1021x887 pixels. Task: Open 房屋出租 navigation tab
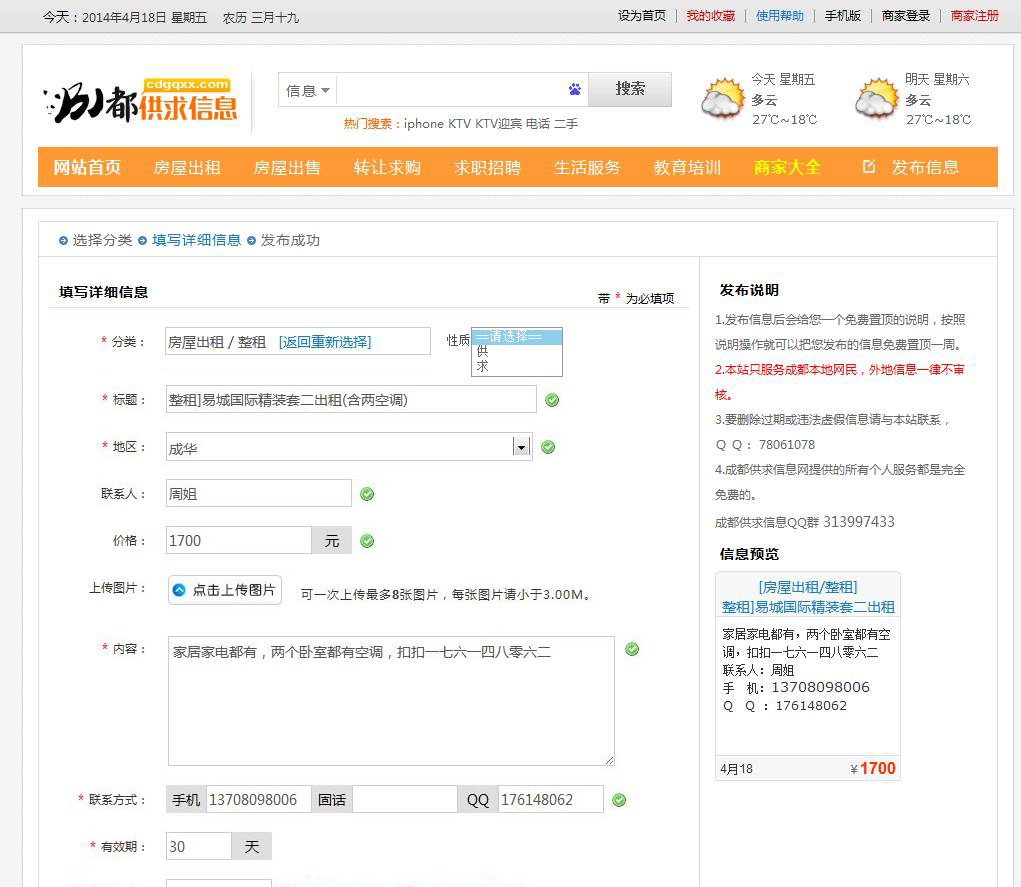[187, 167]
